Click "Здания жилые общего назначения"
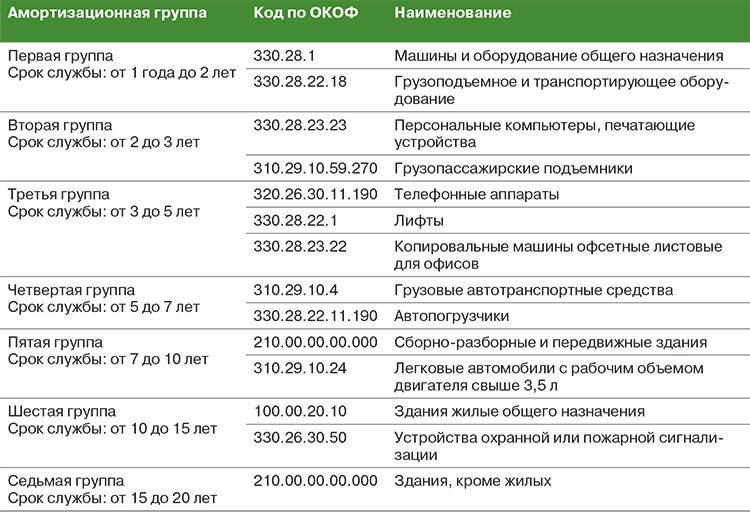This screenshot has width=750, height=514. [519, 412]
